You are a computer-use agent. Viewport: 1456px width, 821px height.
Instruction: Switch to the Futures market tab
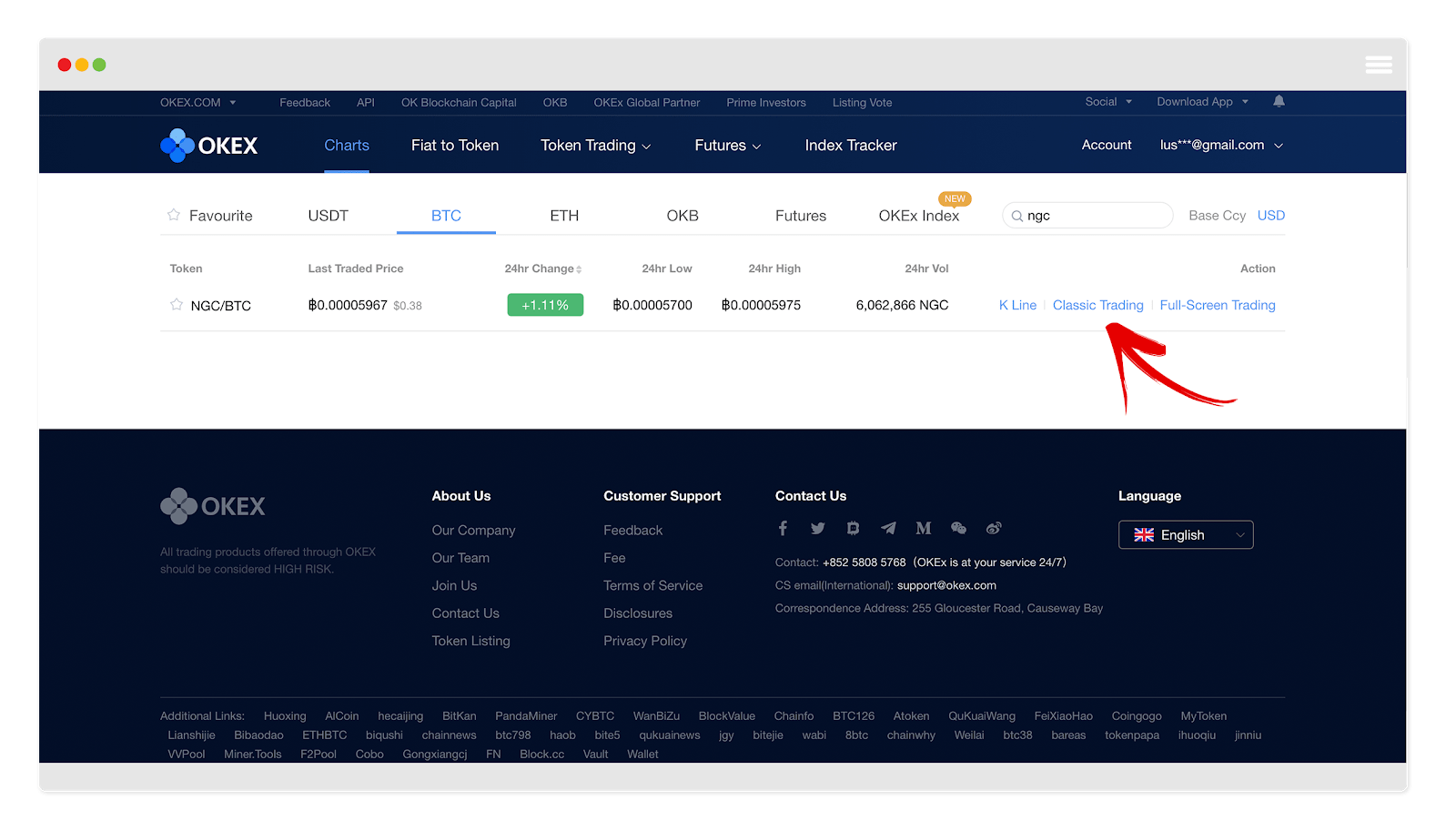coord(801,216)
